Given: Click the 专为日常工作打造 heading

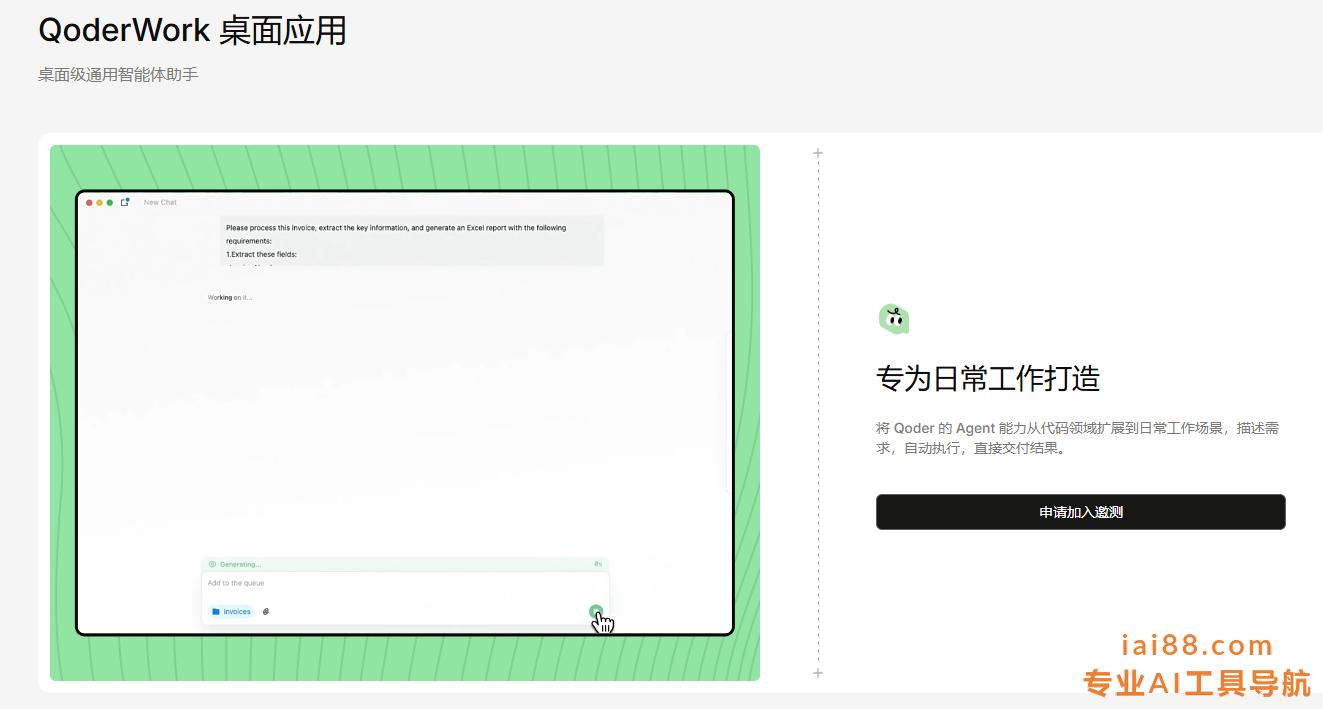Looking at the screenshot, I should pyautogui.click(x=988, y=379).
